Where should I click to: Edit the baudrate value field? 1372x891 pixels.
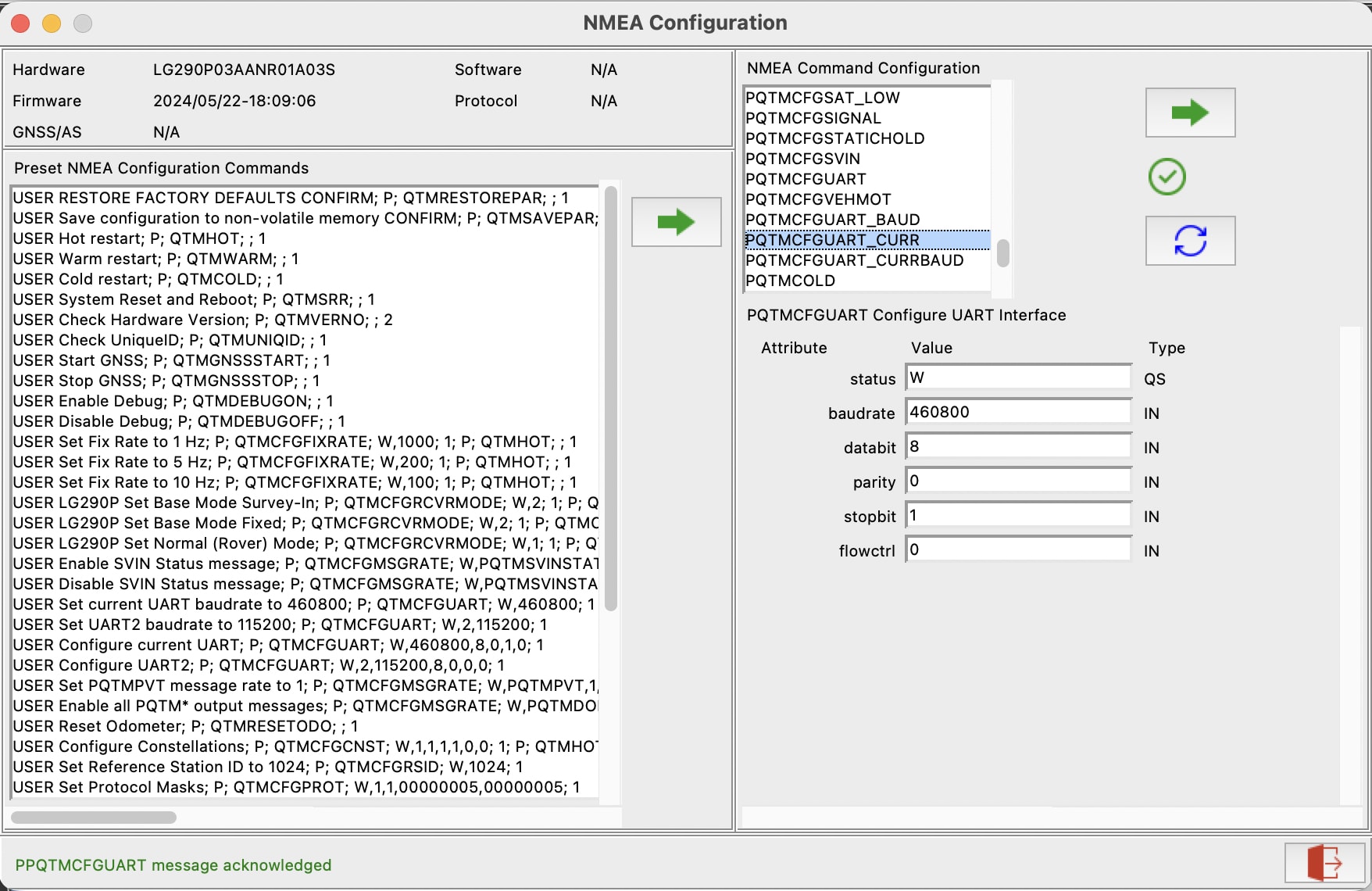[x=1018, y=412]
